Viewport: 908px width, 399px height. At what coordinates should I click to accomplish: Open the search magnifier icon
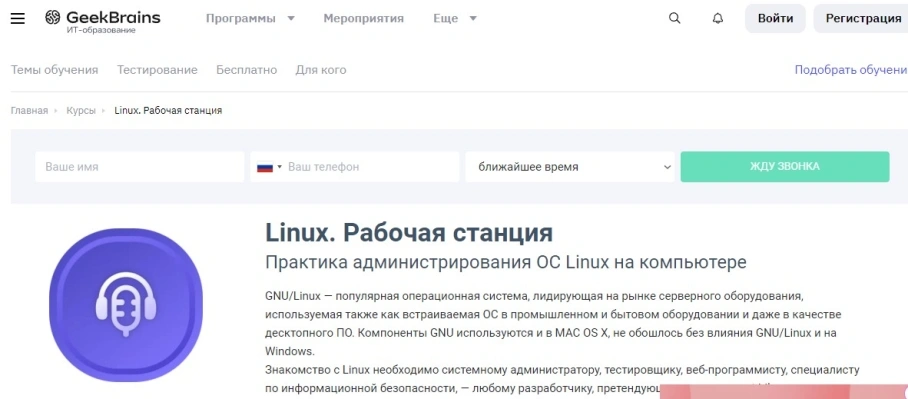pos(675,19)
